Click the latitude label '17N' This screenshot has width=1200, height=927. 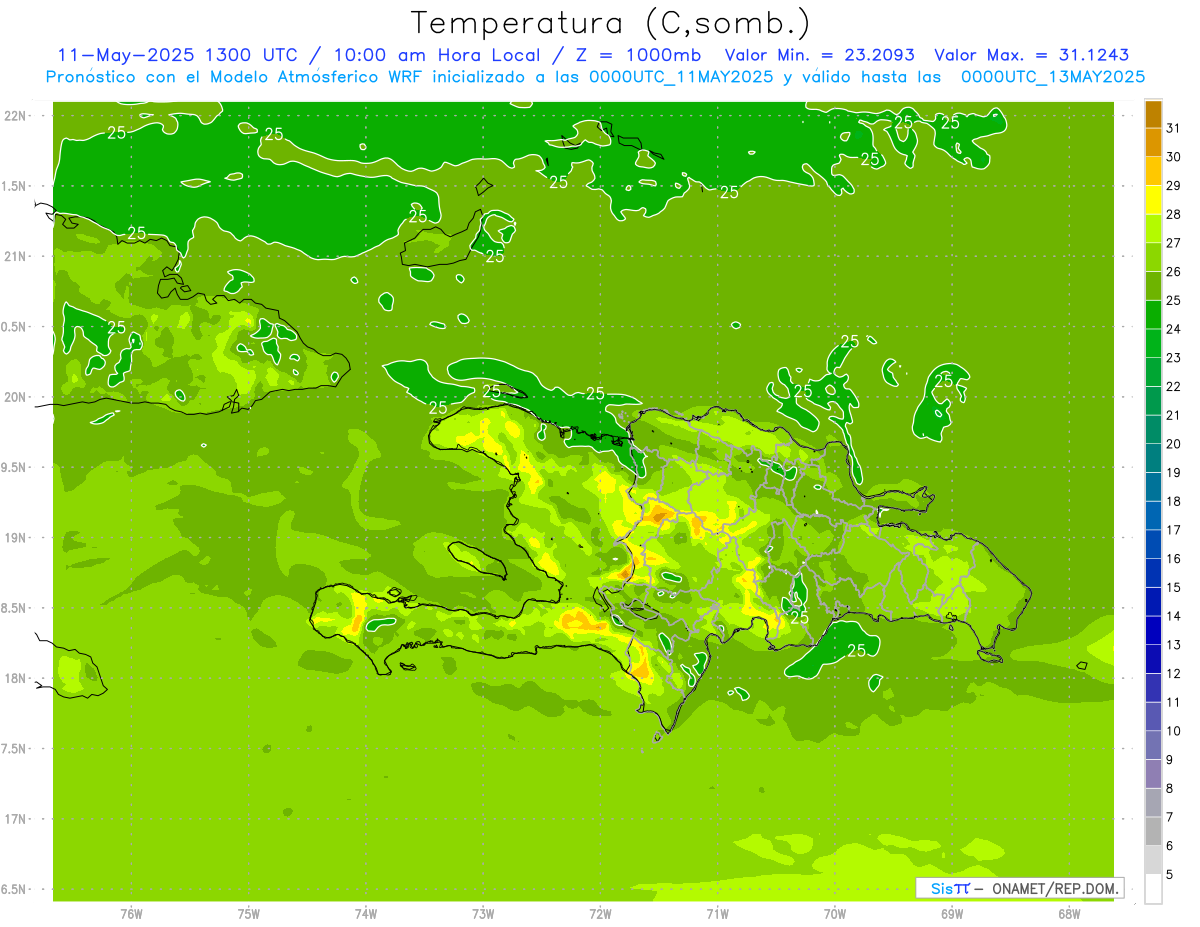17,819
